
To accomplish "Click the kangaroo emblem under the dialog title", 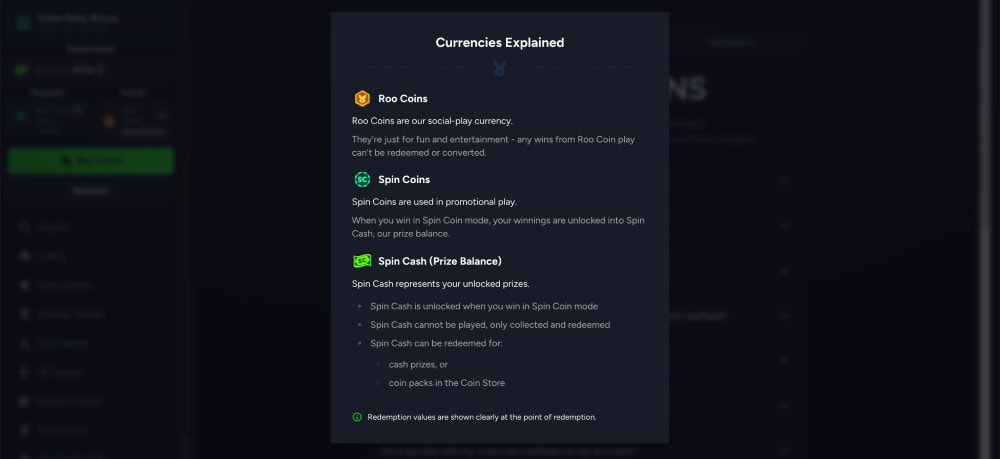I will 500,68.
